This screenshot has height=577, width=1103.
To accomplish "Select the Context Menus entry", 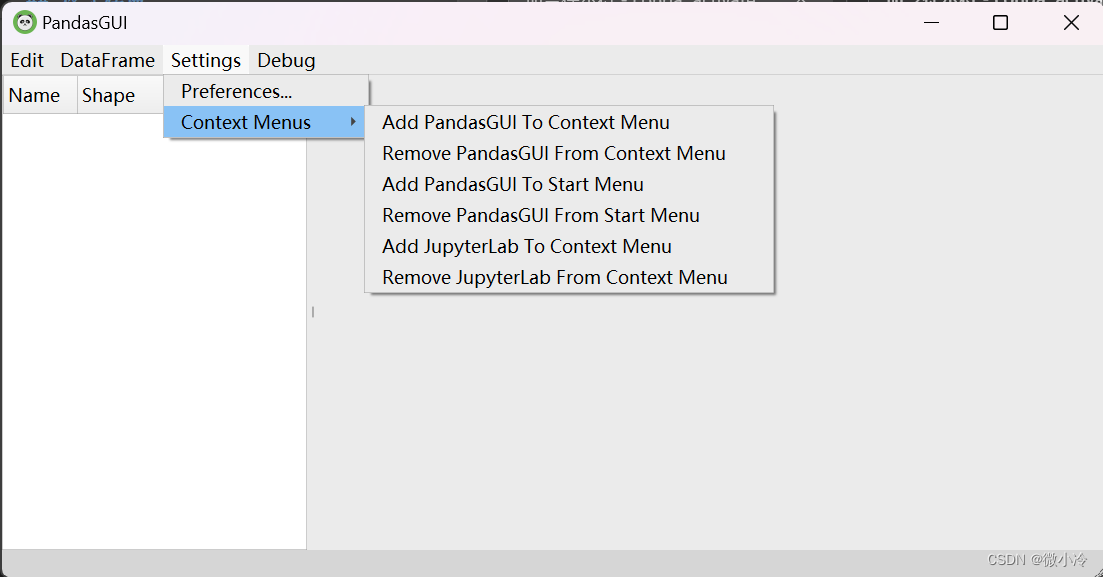I will [x=246, y=122].
